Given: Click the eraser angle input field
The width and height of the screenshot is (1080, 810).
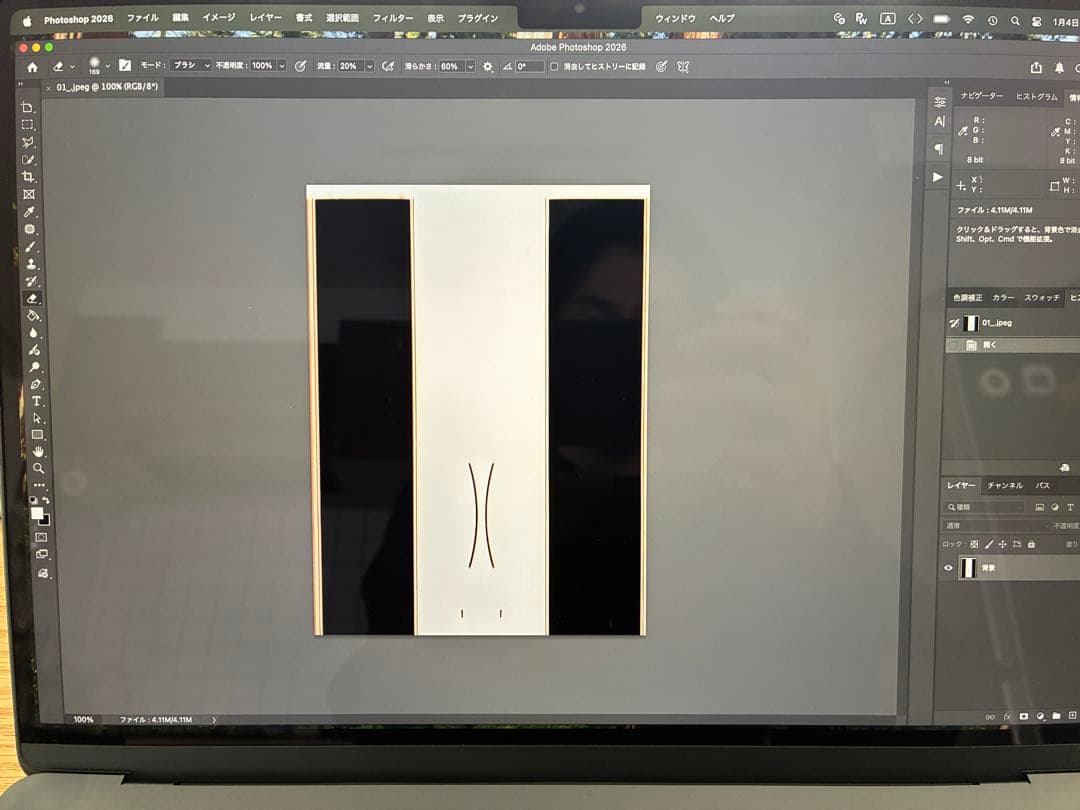Looking at the screenshot, I should tap(529, 66).
